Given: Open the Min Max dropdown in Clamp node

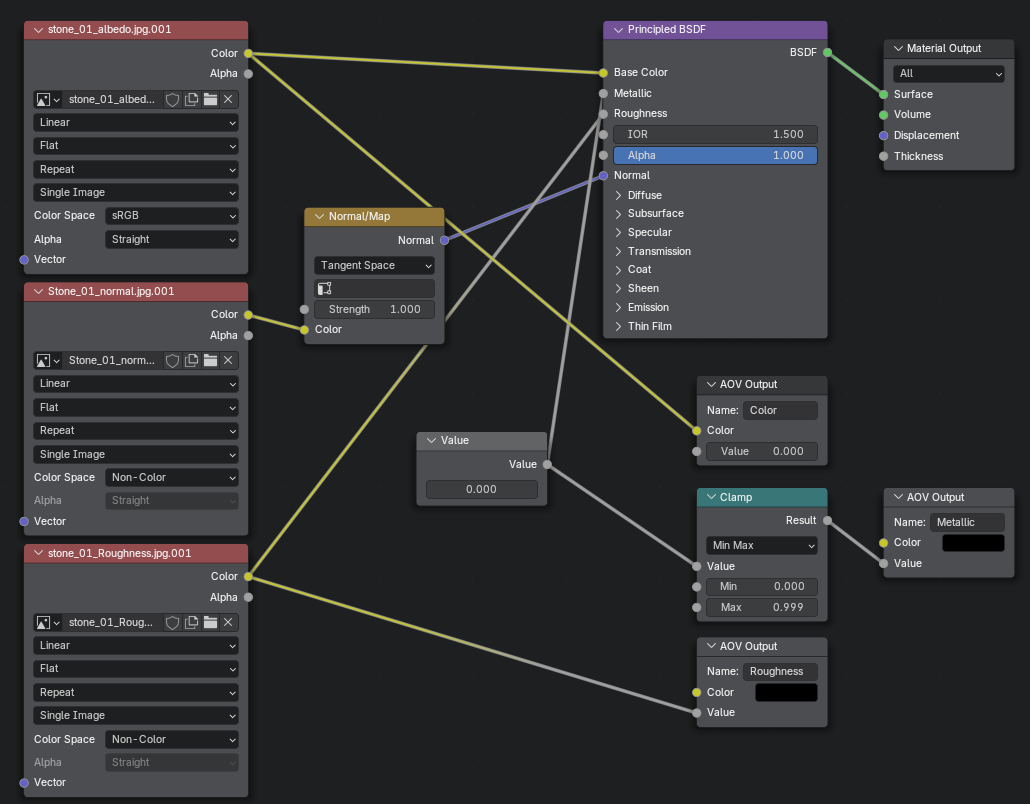Looking at the screenshot, I should coord(761,545).
